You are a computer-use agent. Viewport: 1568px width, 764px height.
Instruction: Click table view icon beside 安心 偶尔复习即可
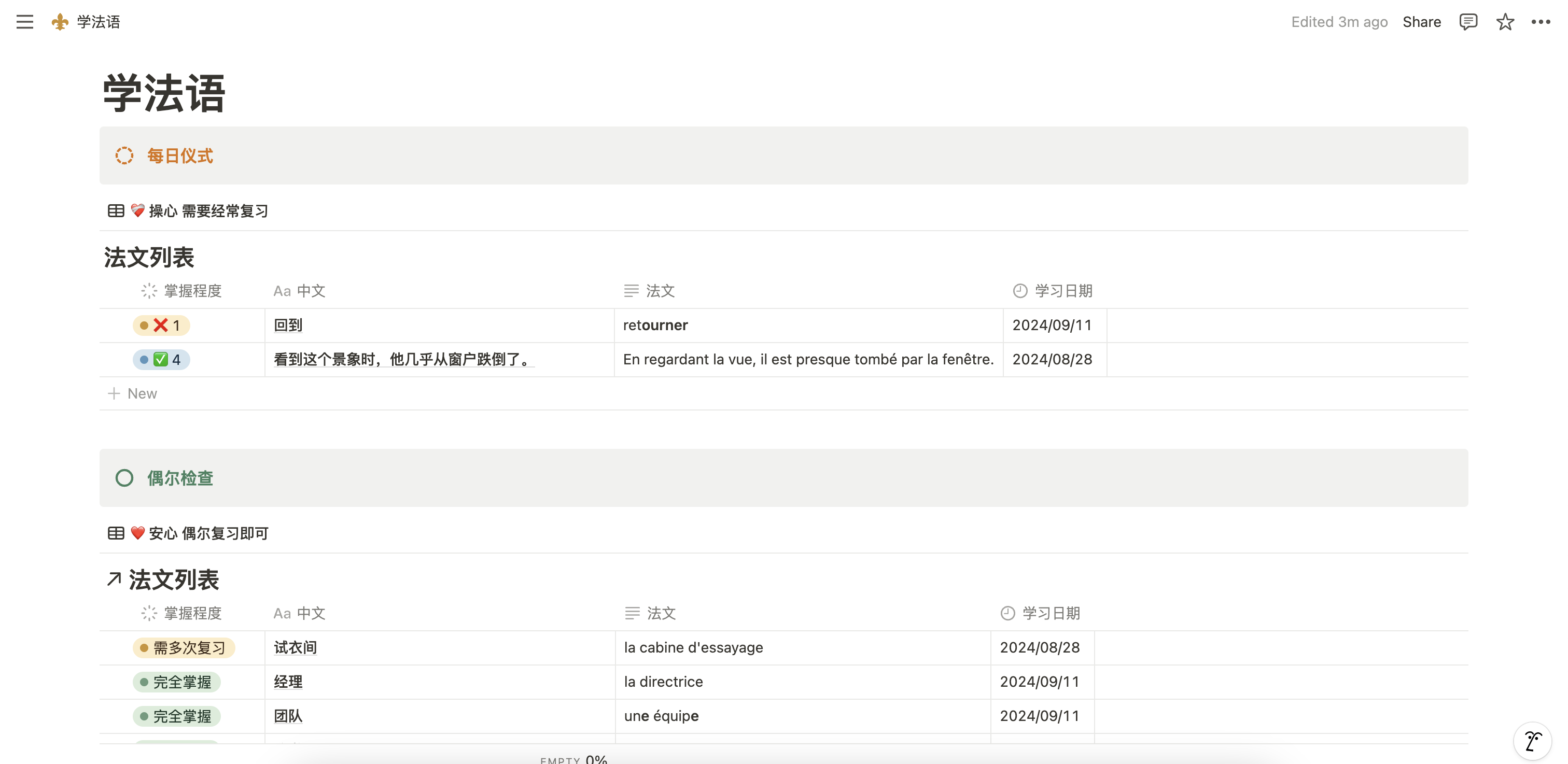click(116, 533)
